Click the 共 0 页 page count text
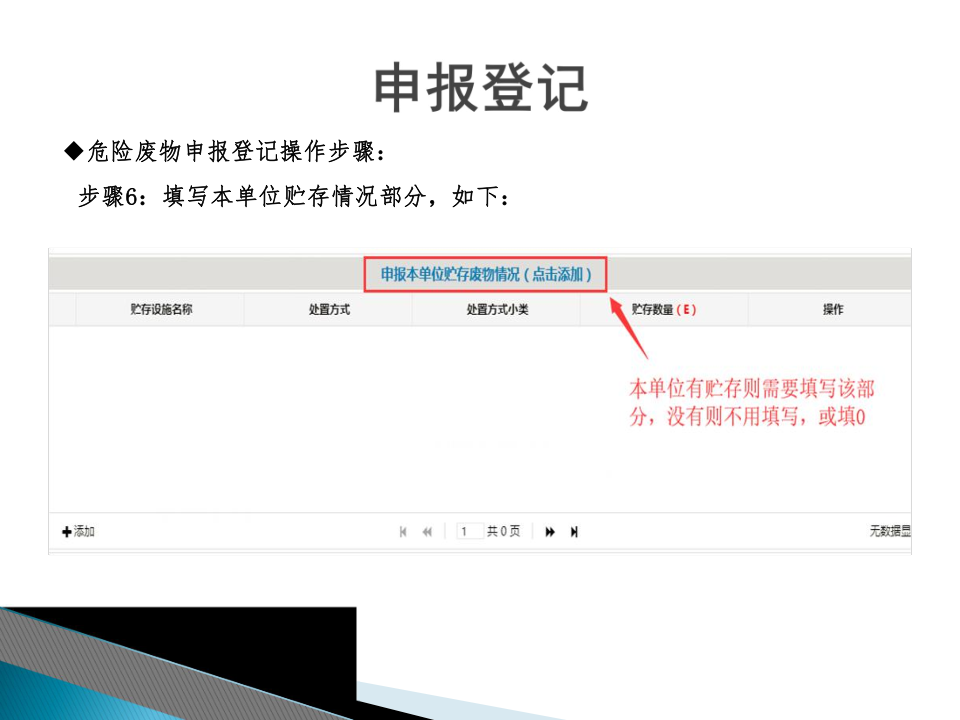960x720 pixels. 503,531
